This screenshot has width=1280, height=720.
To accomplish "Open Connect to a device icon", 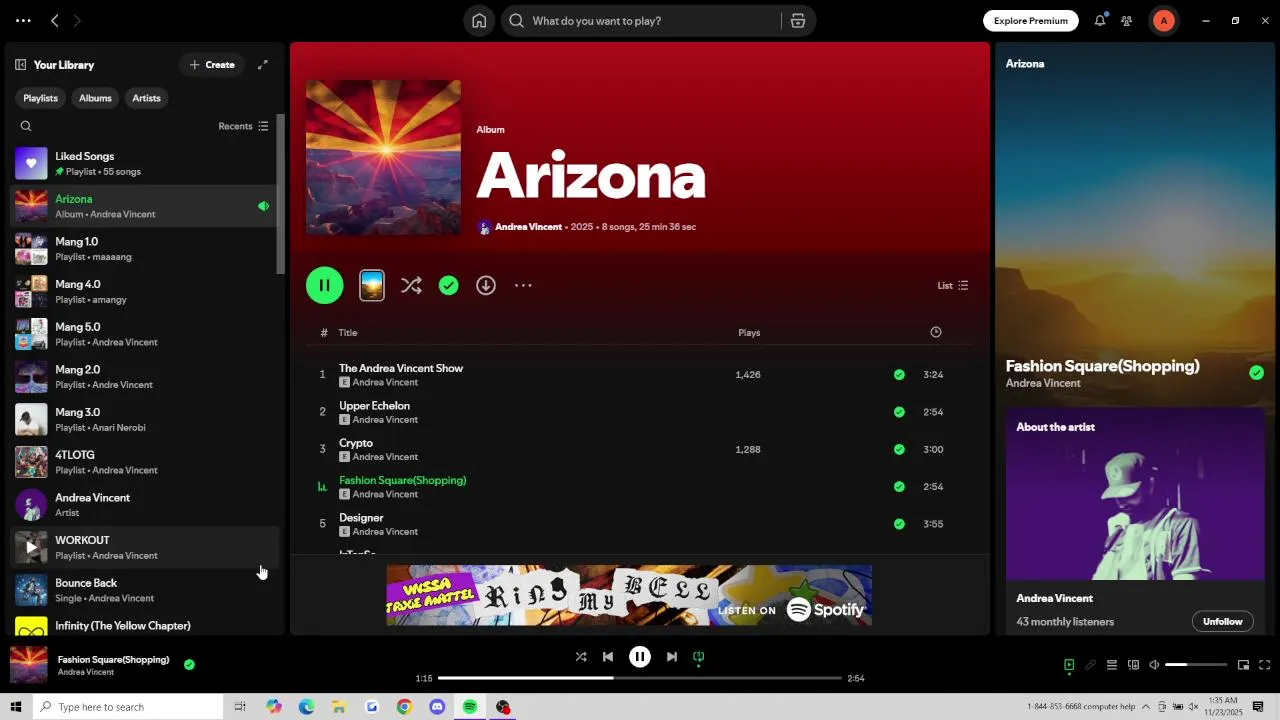I will tap(1133, 665).
